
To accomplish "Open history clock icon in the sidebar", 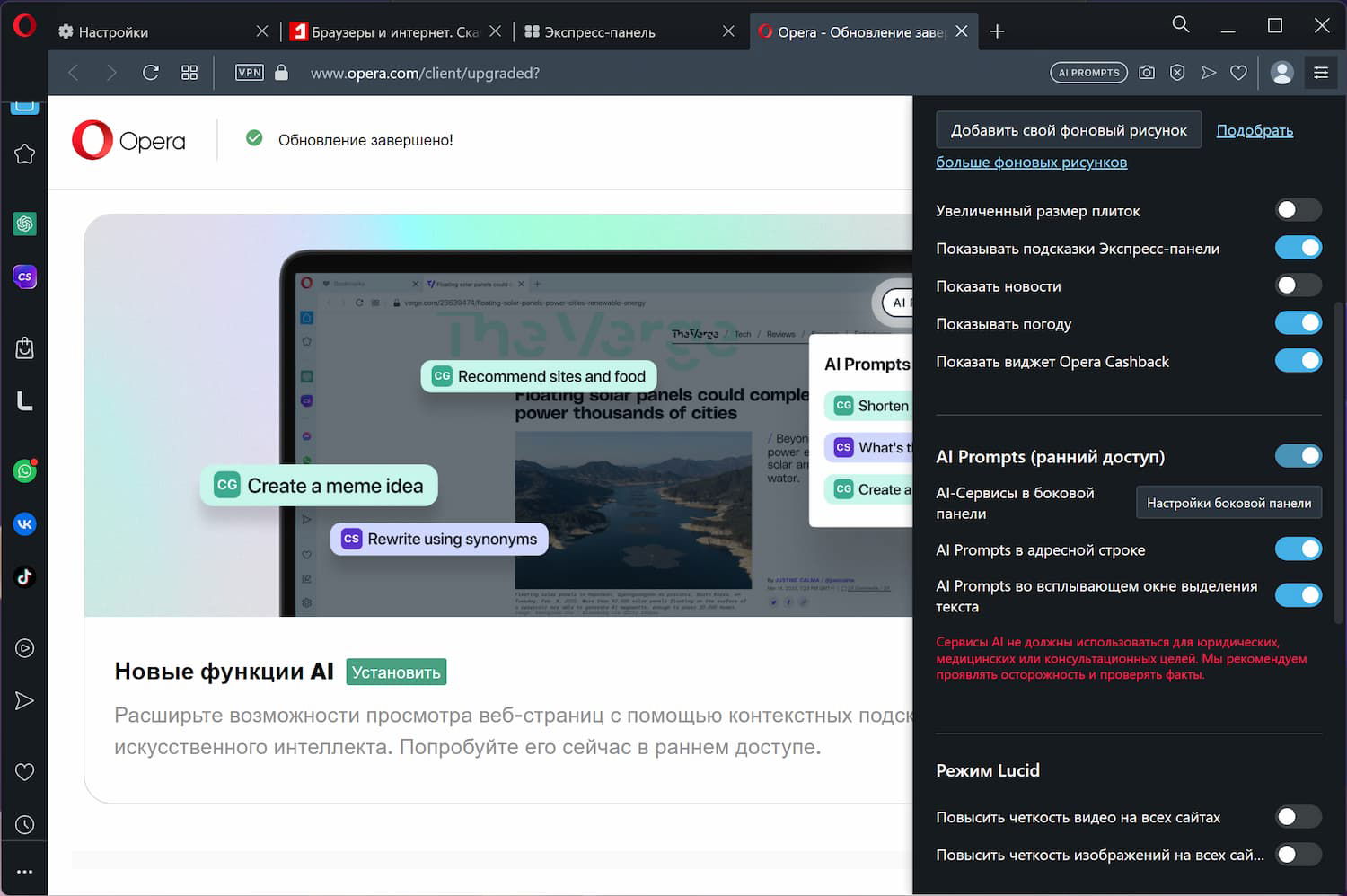I will point(25,825).
